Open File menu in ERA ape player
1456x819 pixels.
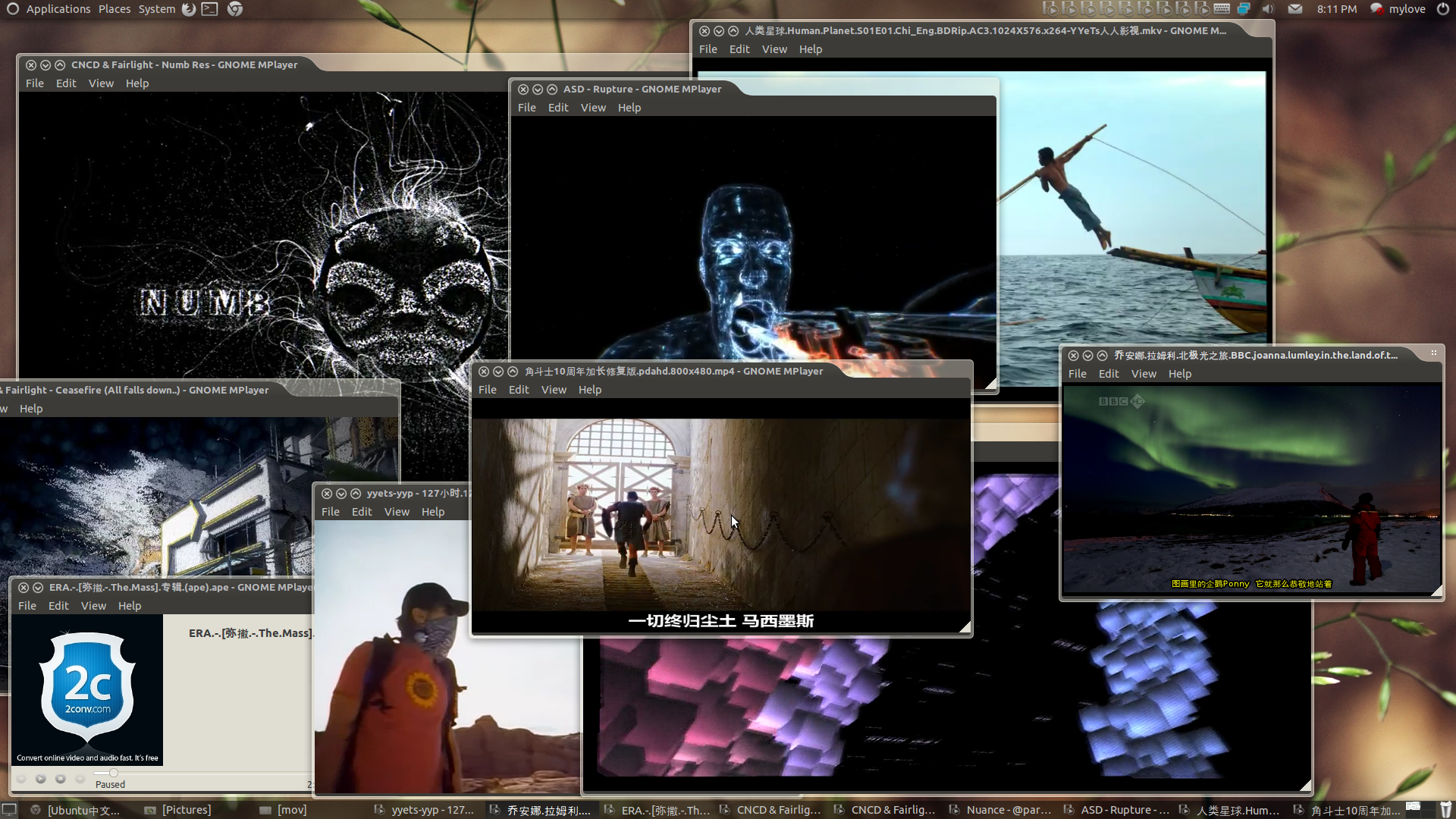click(x=27, y=606)
